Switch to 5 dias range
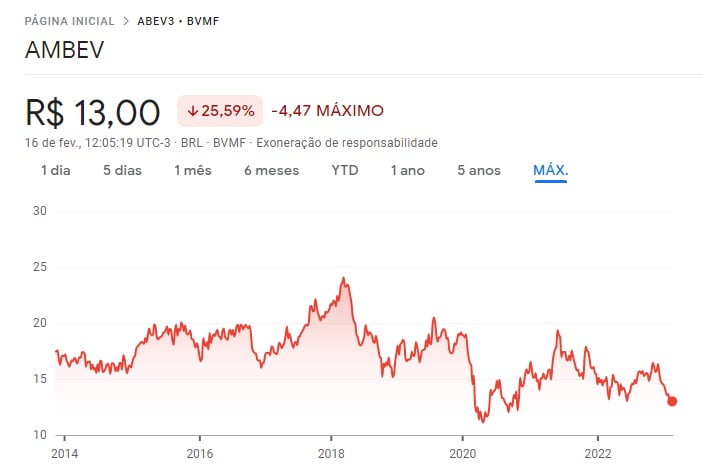 pyautogui.click(x=122, y=170)
